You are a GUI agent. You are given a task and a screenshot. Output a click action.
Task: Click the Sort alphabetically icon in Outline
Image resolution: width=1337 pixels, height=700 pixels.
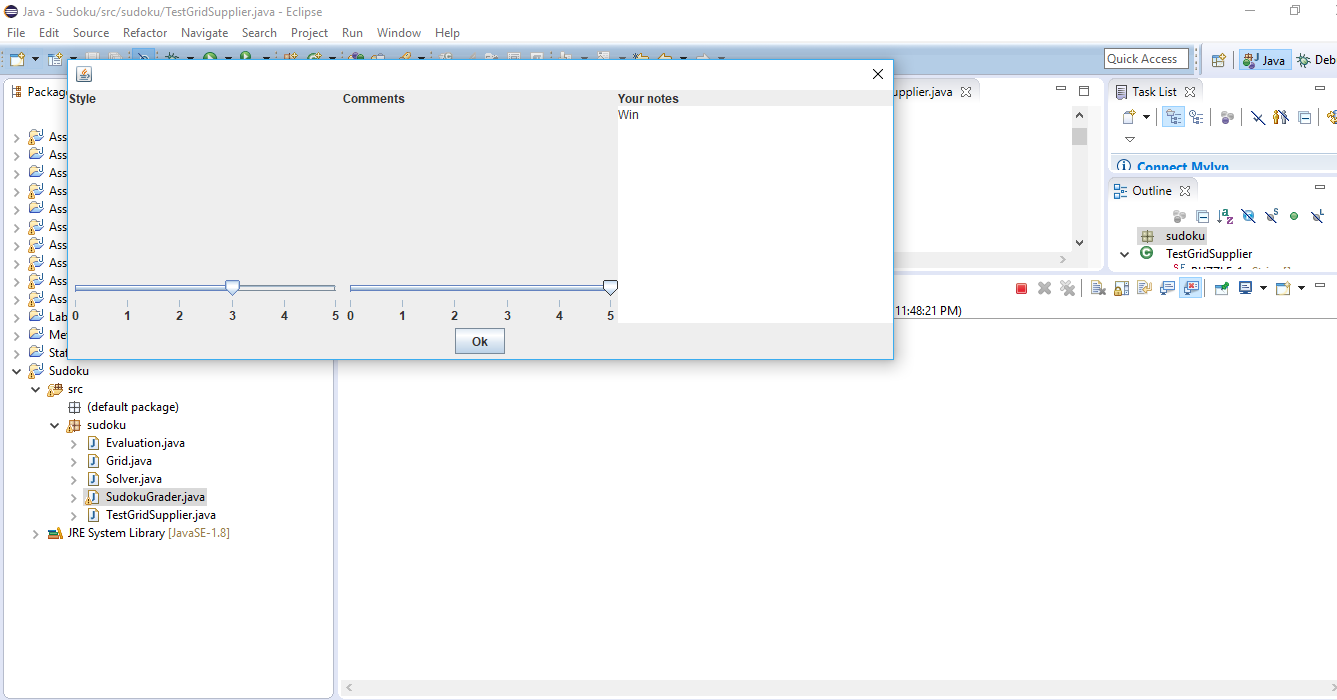1225,216
